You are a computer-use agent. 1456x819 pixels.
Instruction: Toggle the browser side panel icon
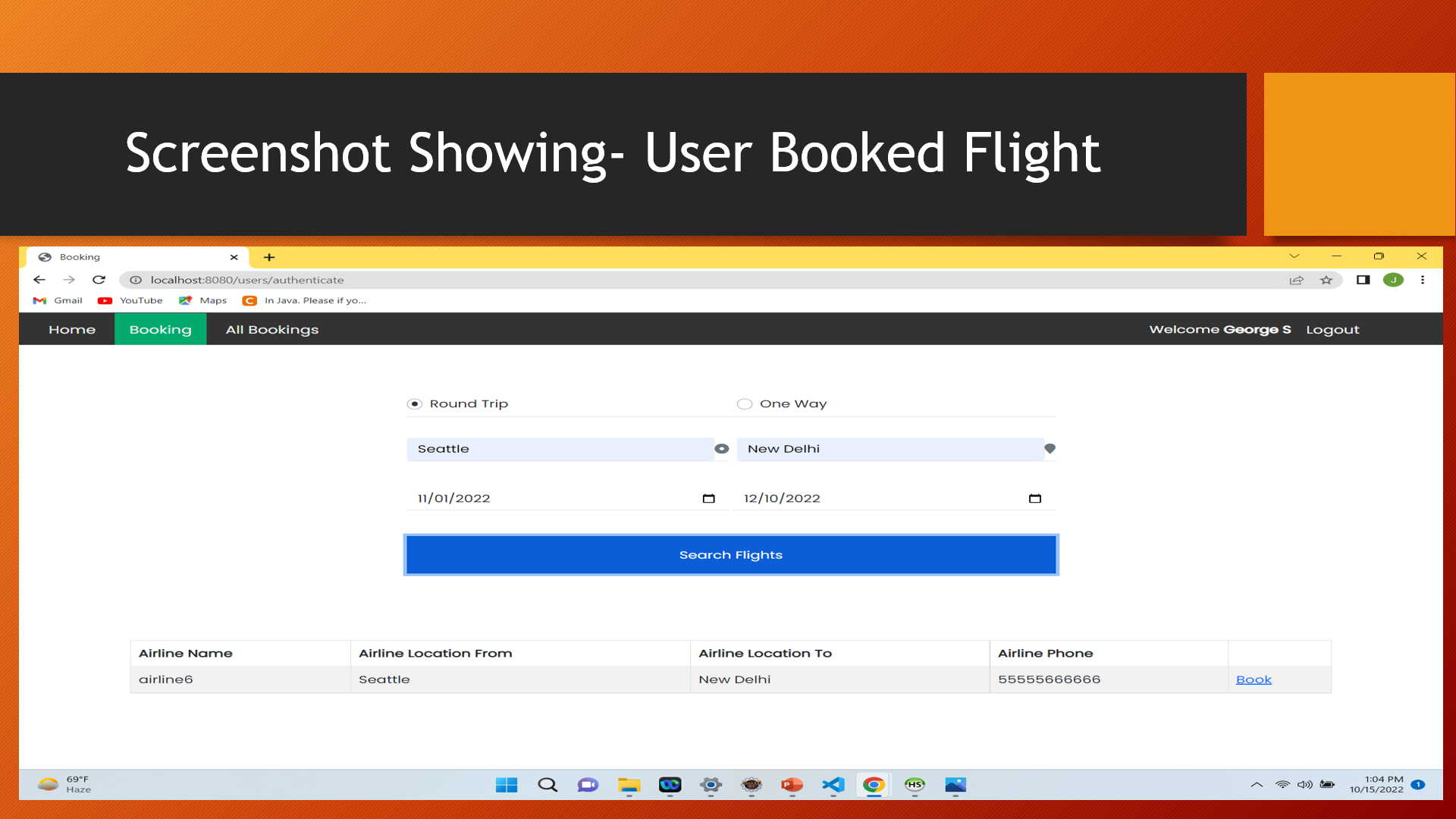coord(1363,280)
